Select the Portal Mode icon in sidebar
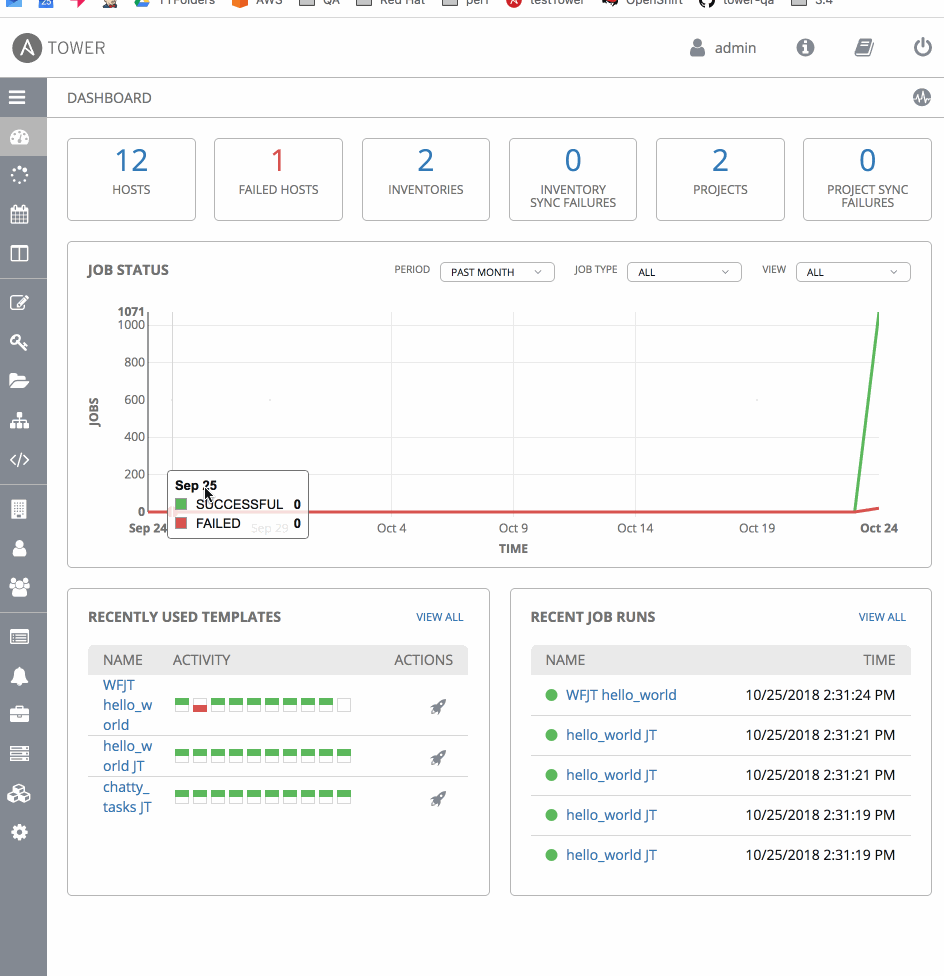The width and height of the screenshot is (944, 976). point(23,253)
